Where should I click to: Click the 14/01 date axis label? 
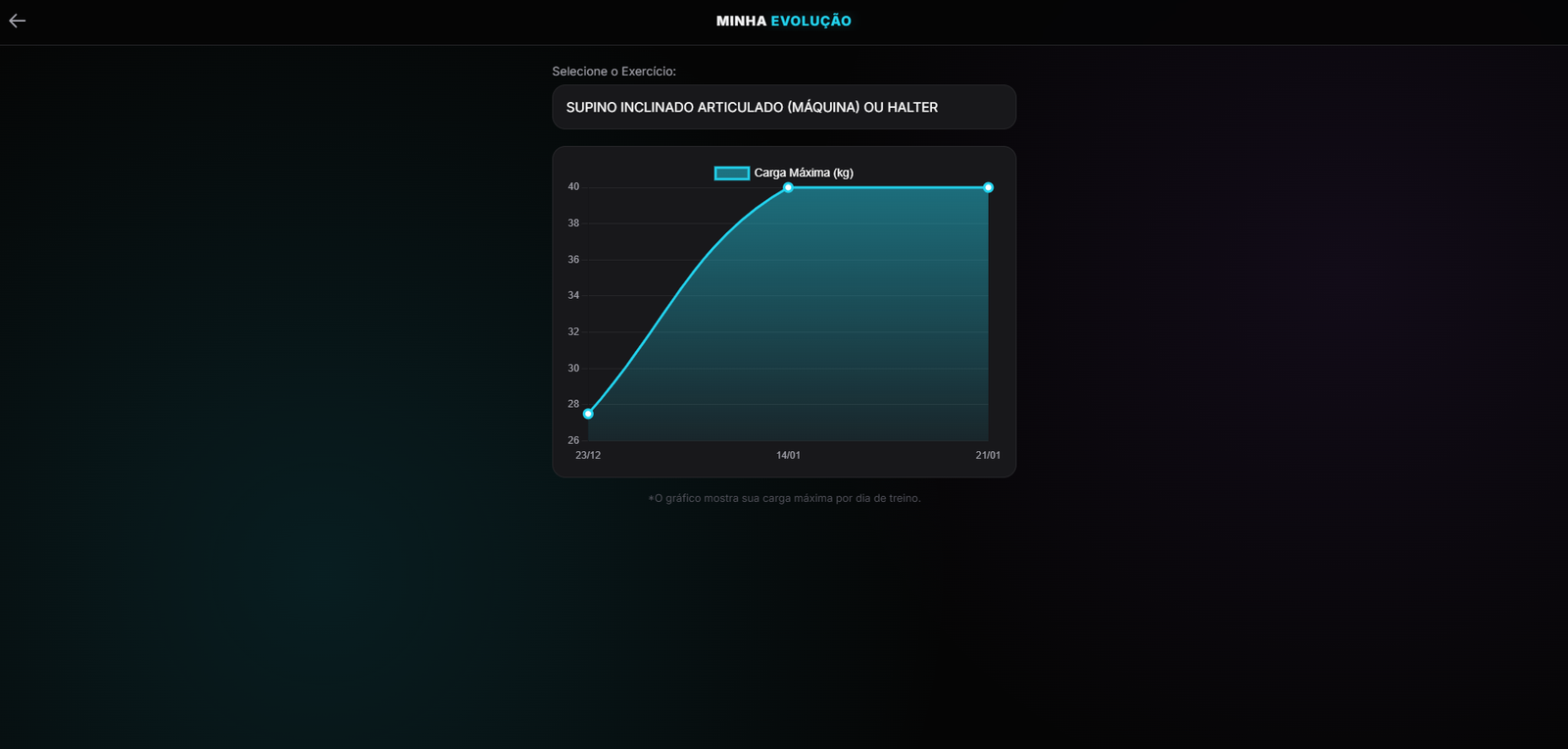(x=788, y=456)
